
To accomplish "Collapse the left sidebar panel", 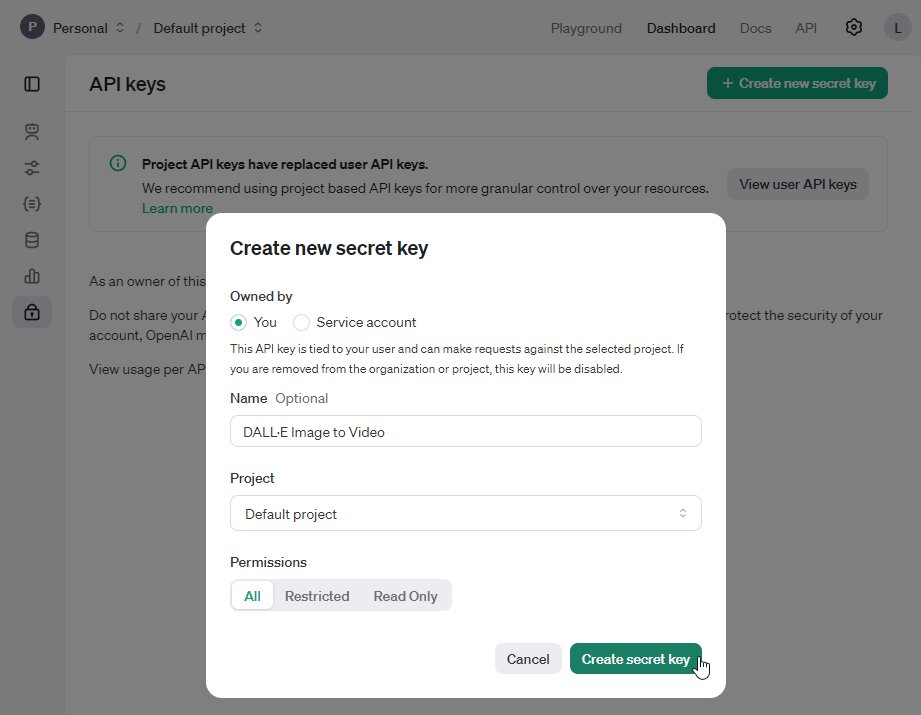I will [x=31, y=84].
